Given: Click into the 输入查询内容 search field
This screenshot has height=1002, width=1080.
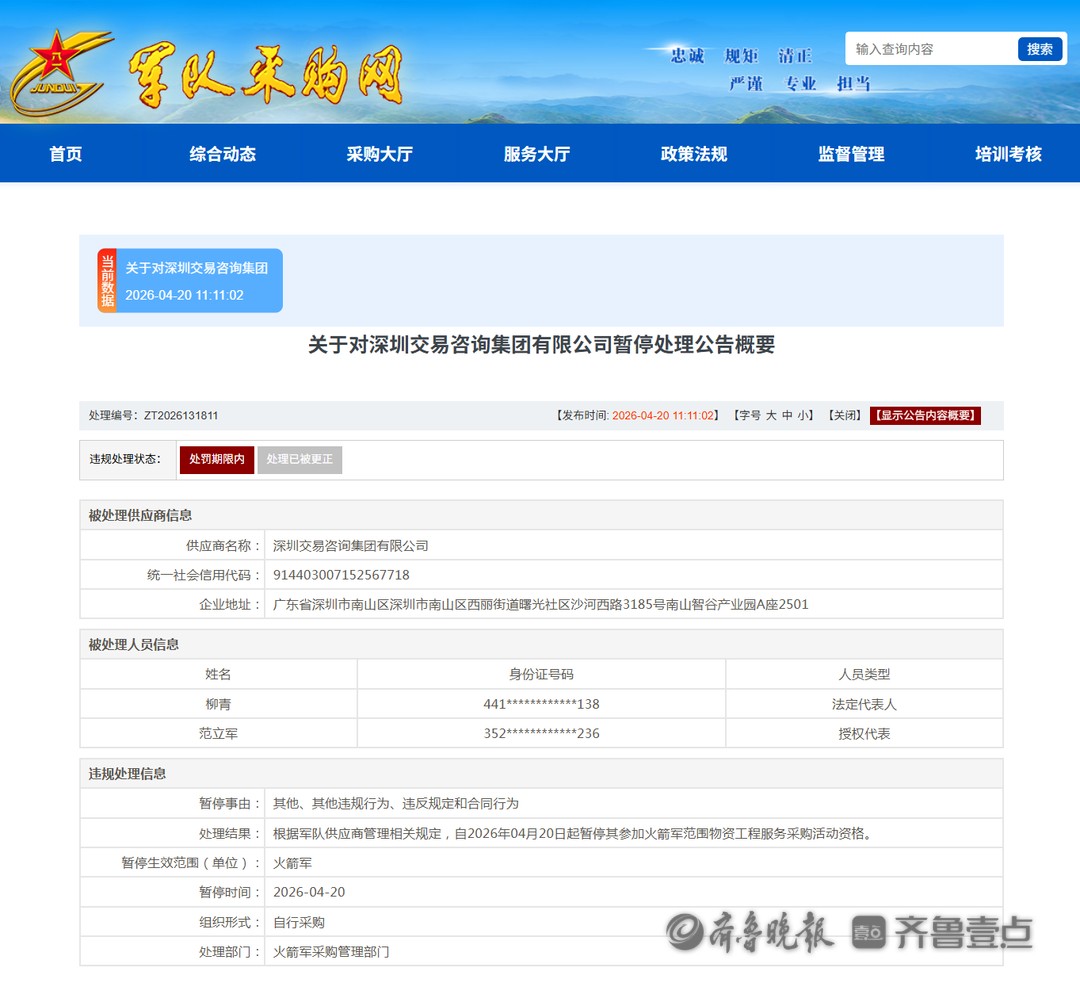Looking at the screenshot, I should click(930, 49).
